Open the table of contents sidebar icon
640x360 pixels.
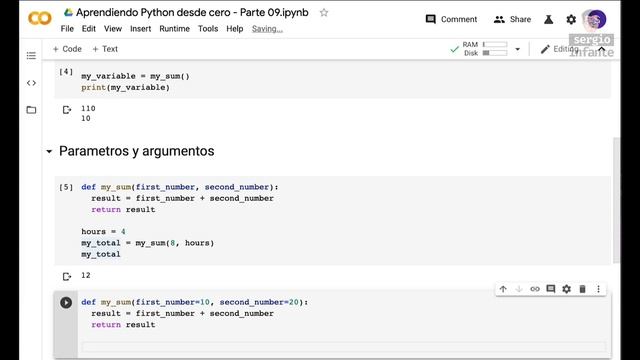click(x=31, y=56)
